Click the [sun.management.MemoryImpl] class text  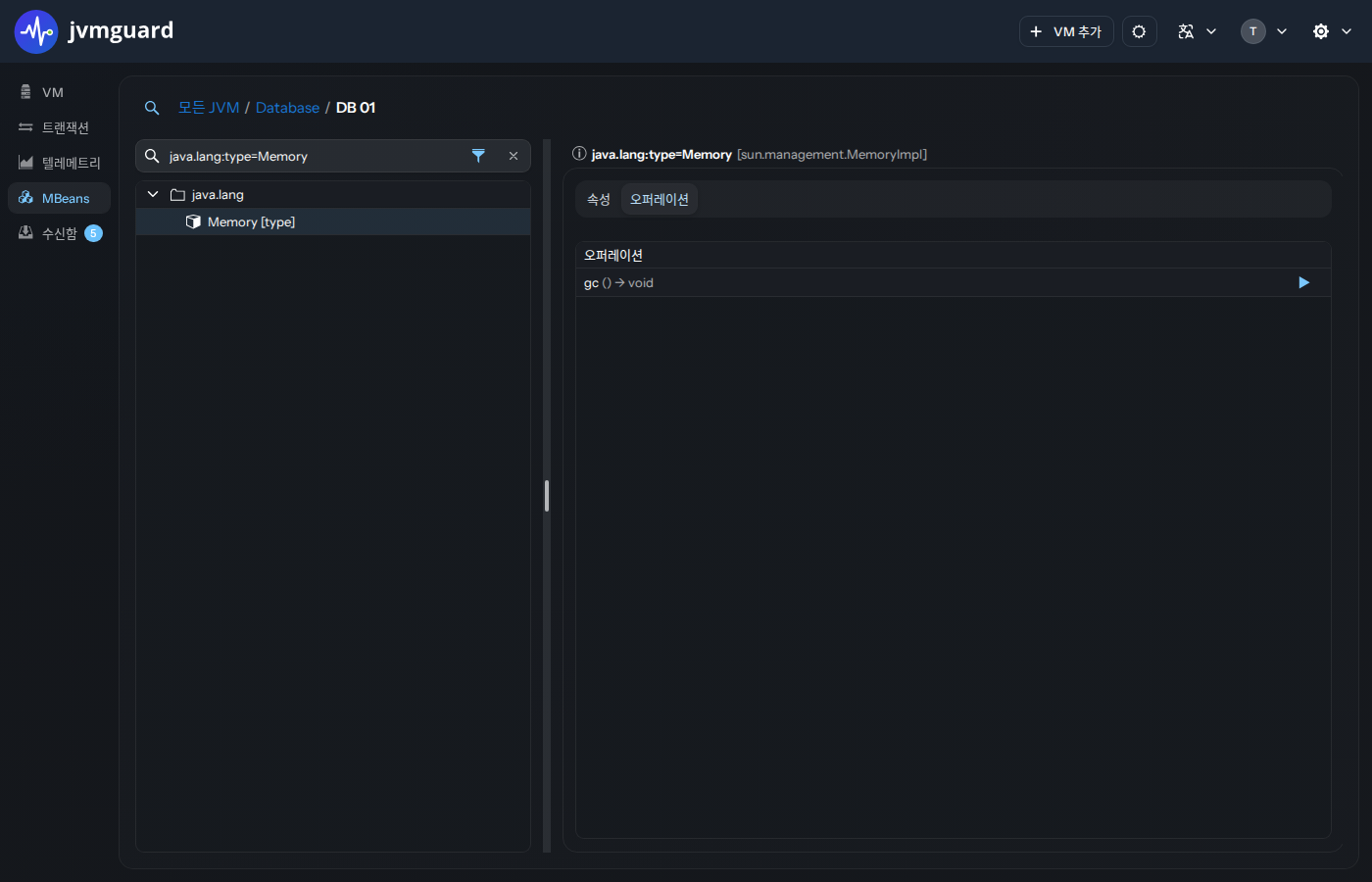coord(832,155)
